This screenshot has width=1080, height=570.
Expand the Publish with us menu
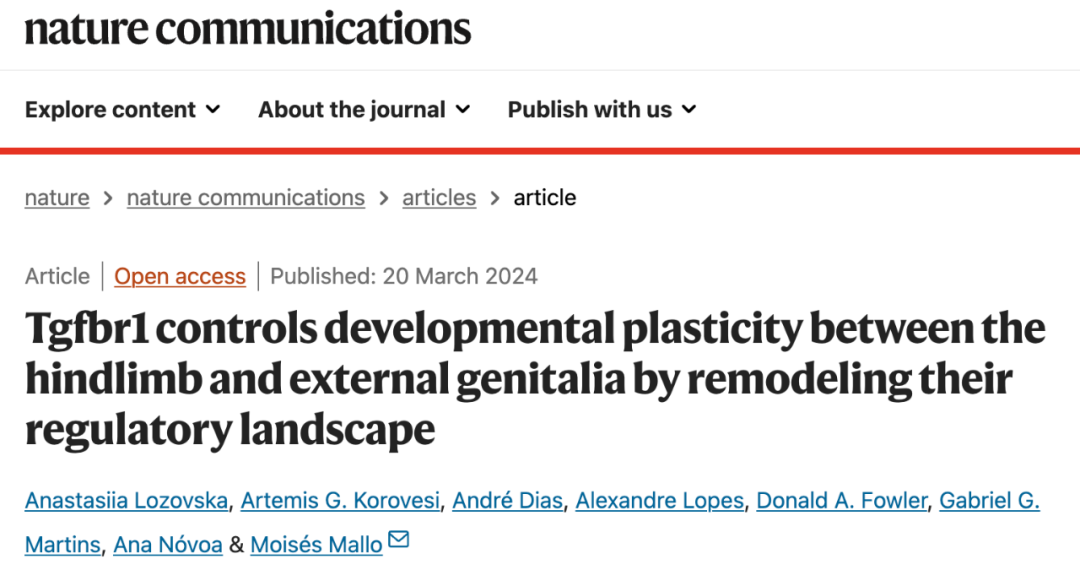(x=601, y=110)
